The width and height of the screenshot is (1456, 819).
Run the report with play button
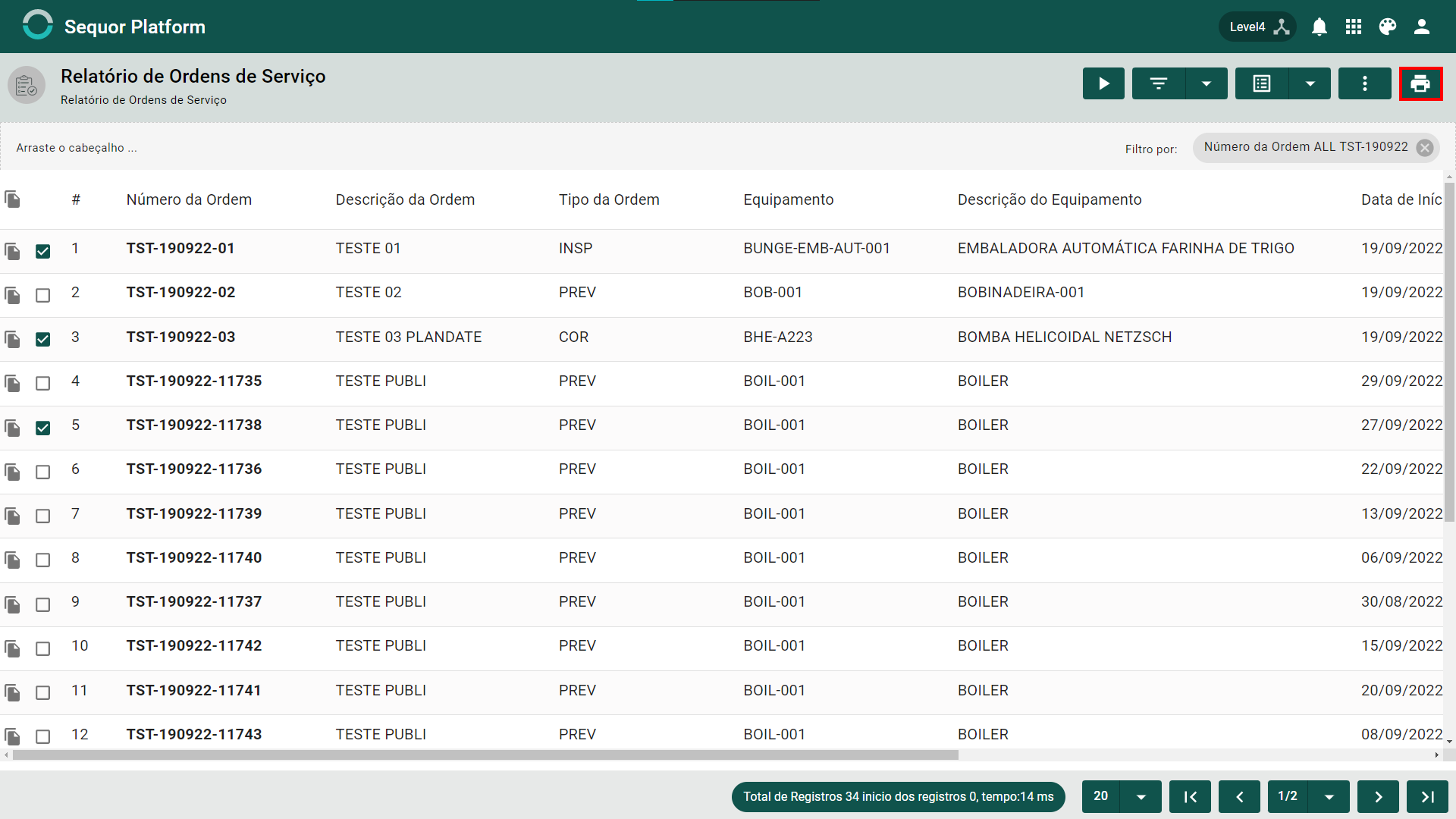tap(1103, 83)
